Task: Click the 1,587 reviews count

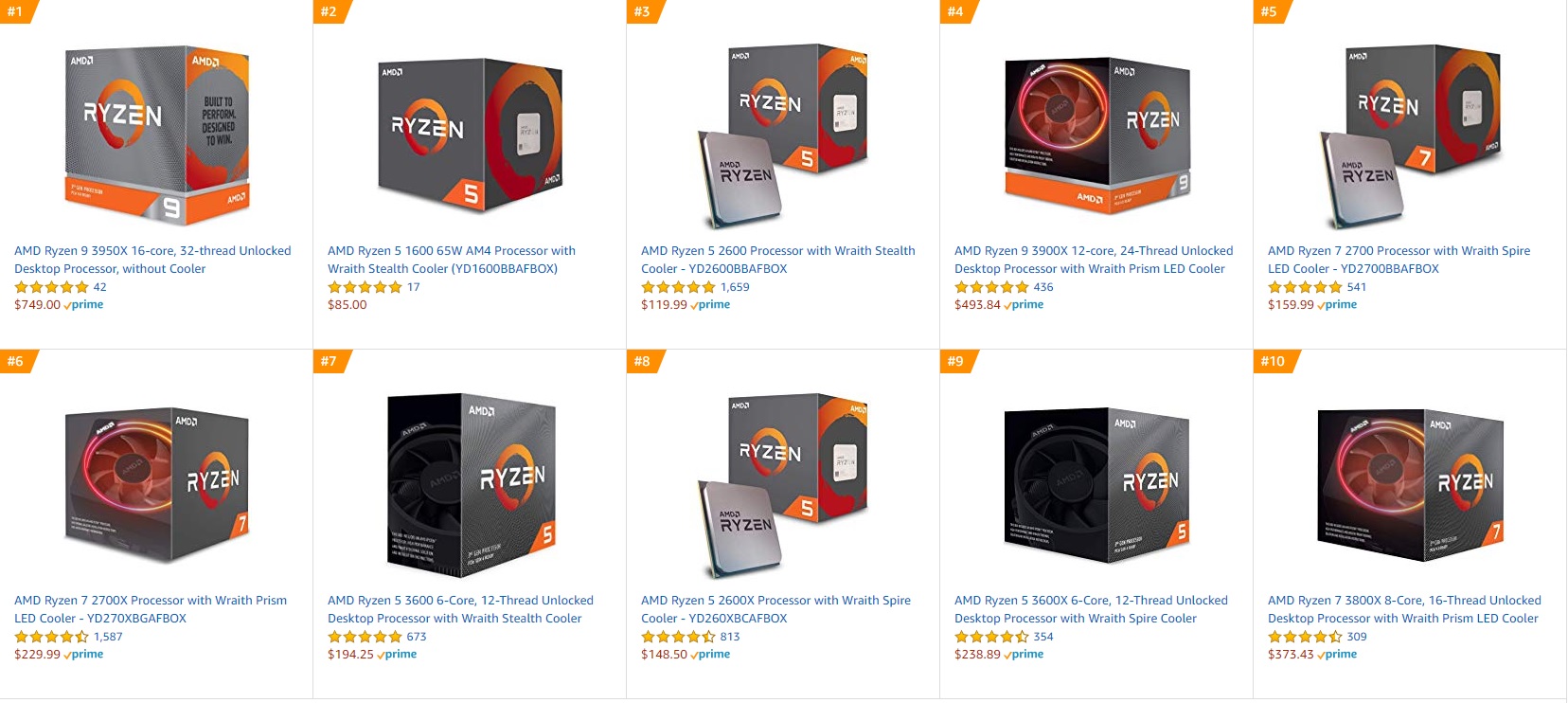Action: tap(108, 637)
